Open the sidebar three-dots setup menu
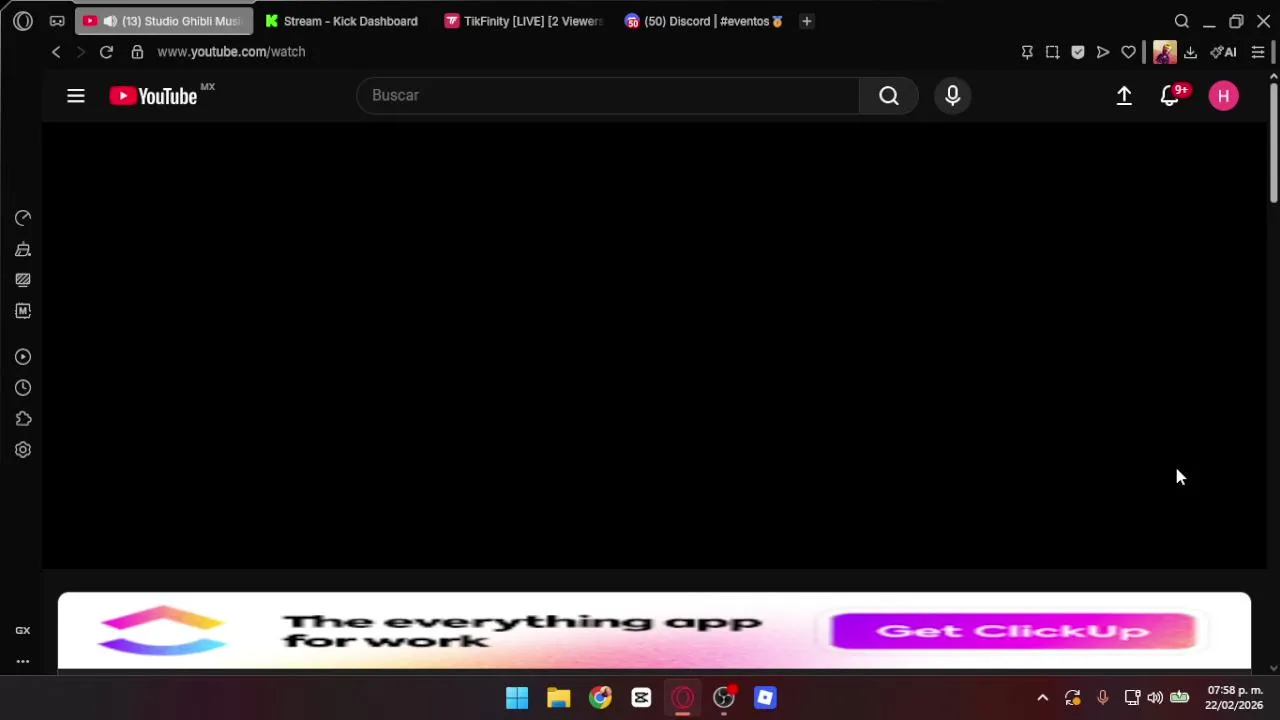This screenshot has height=720, width=1280. click(x=23, y=661)
